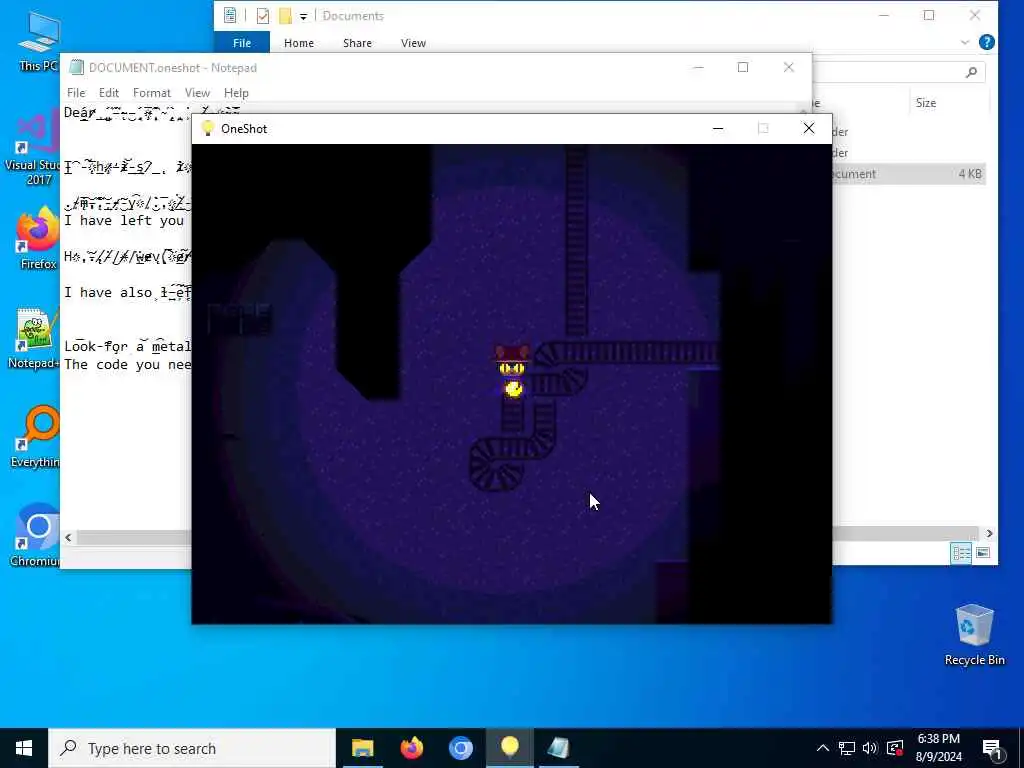
Task: Click the Notepad title bar document icon
Action: click(x=76, y=67)
